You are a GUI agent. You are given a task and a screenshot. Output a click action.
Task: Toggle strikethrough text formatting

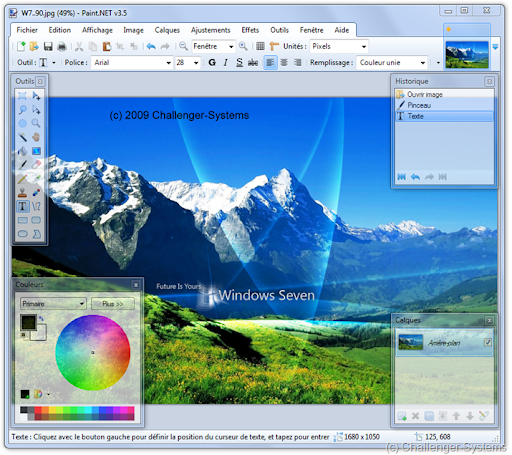tap(253, 62)
